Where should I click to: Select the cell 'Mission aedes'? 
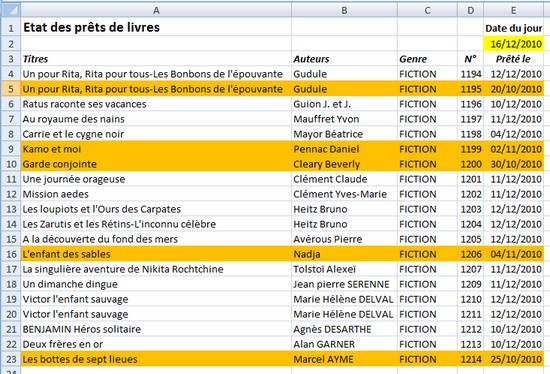[x=156, y=194]
